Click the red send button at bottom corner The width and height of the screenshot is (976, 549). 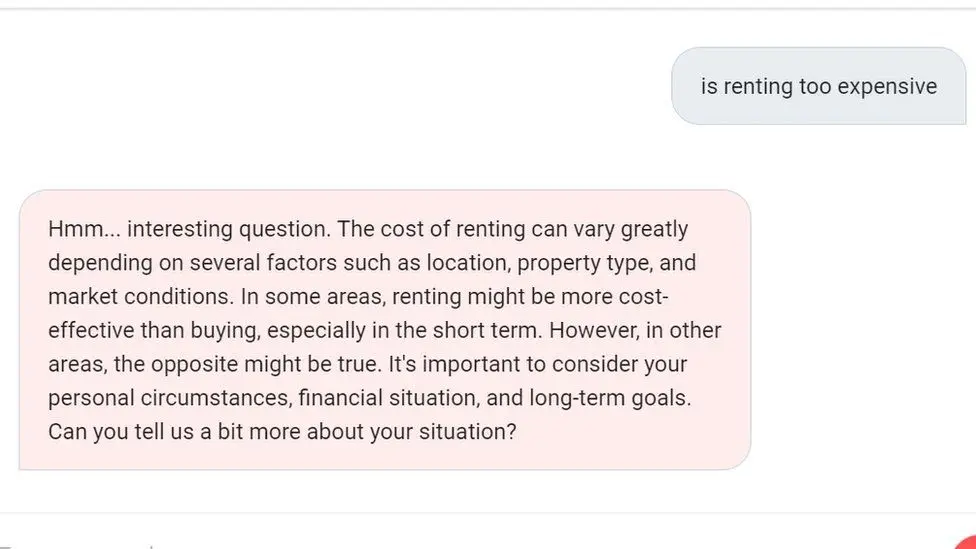[968, 543]
